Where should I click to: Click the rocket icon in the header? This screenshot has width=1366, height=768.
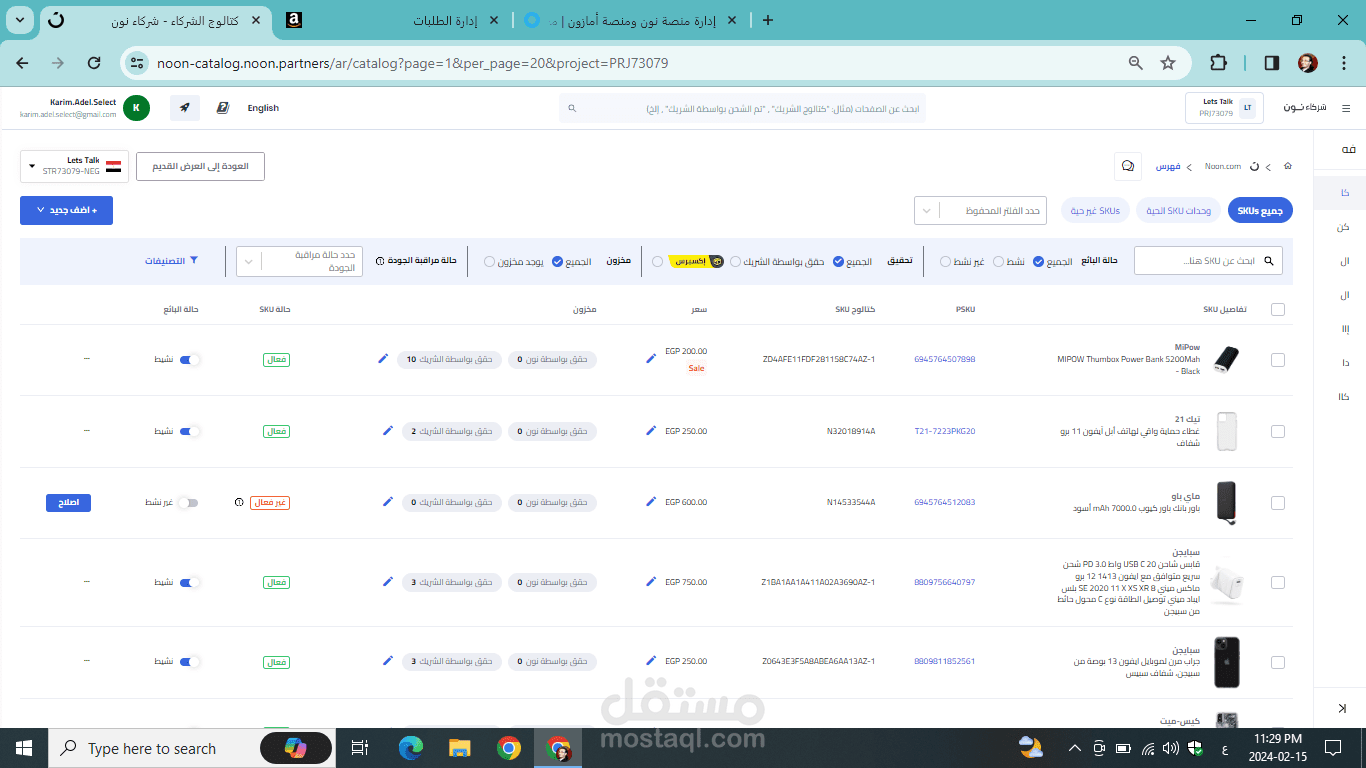[x=185, y=108]
